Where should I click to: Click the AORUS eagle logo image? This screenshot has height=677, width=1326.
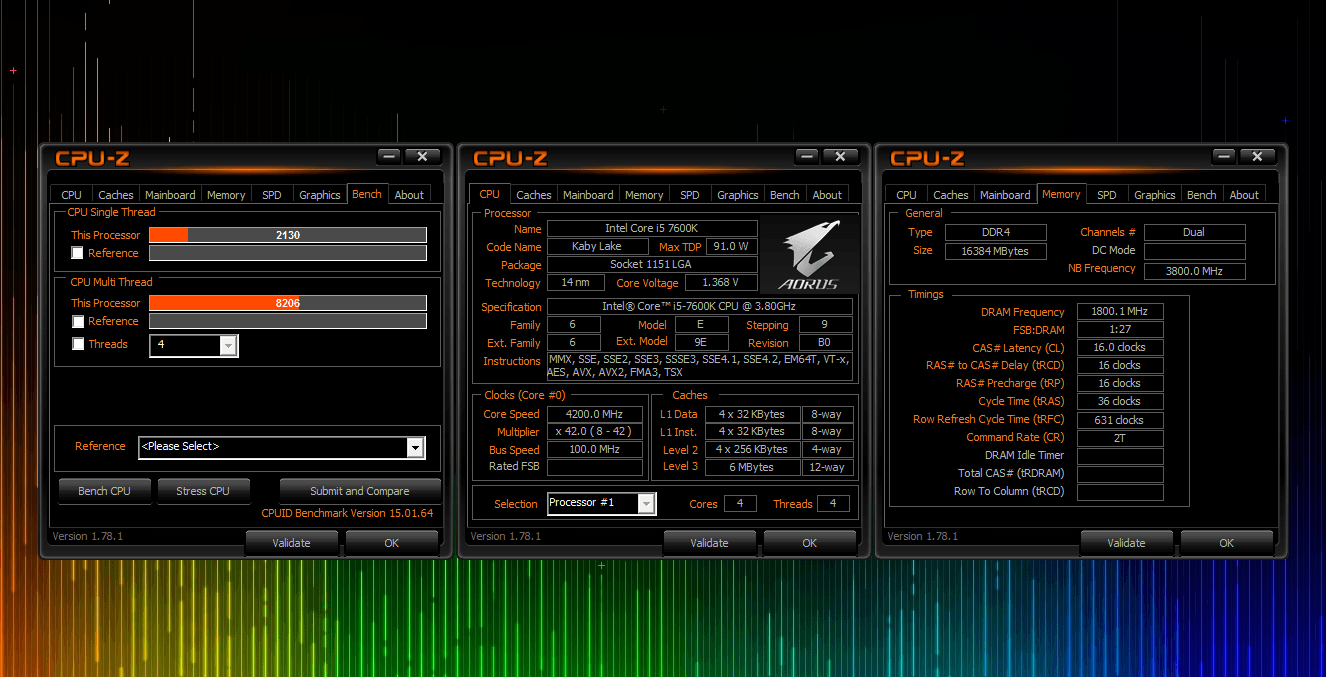(x=809, y=255)
